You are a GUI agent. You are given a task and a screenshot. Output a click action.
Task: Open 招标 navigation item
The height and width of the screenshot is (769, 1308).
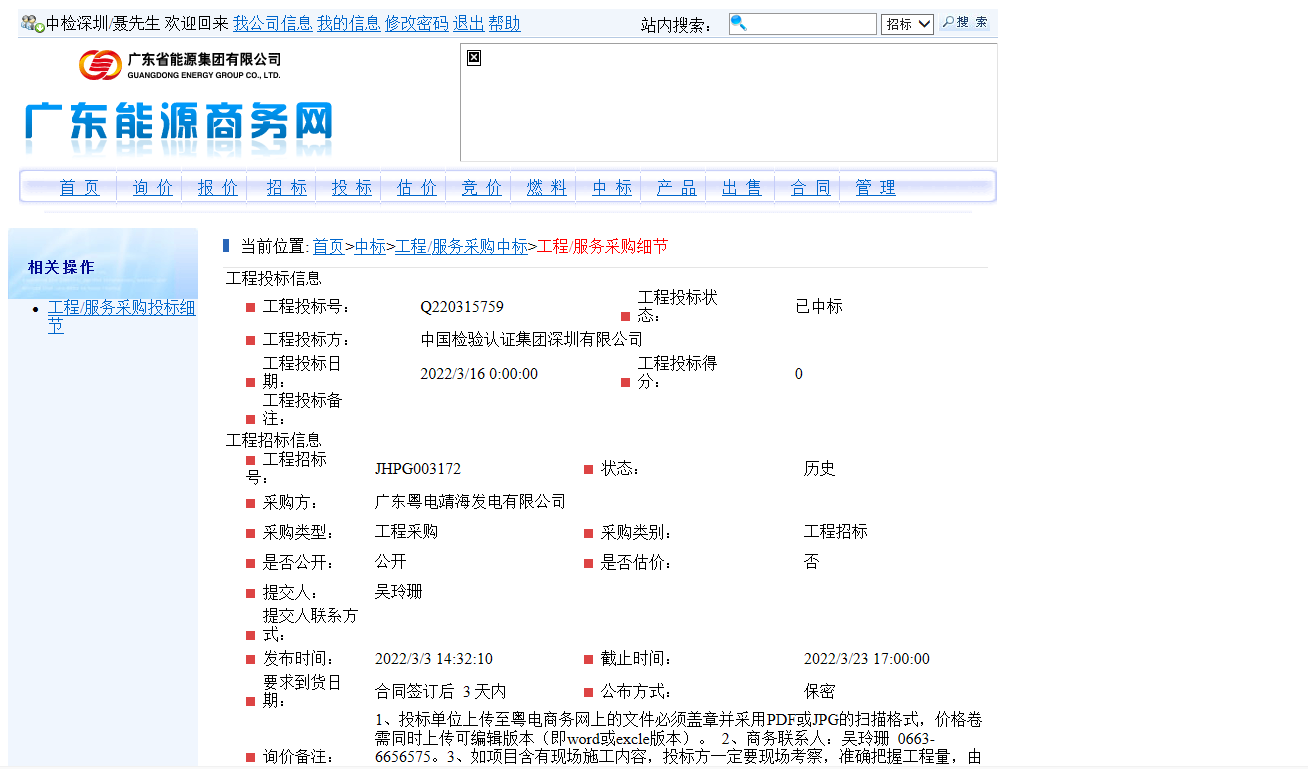pyautogui.click(x=287, y=188)
